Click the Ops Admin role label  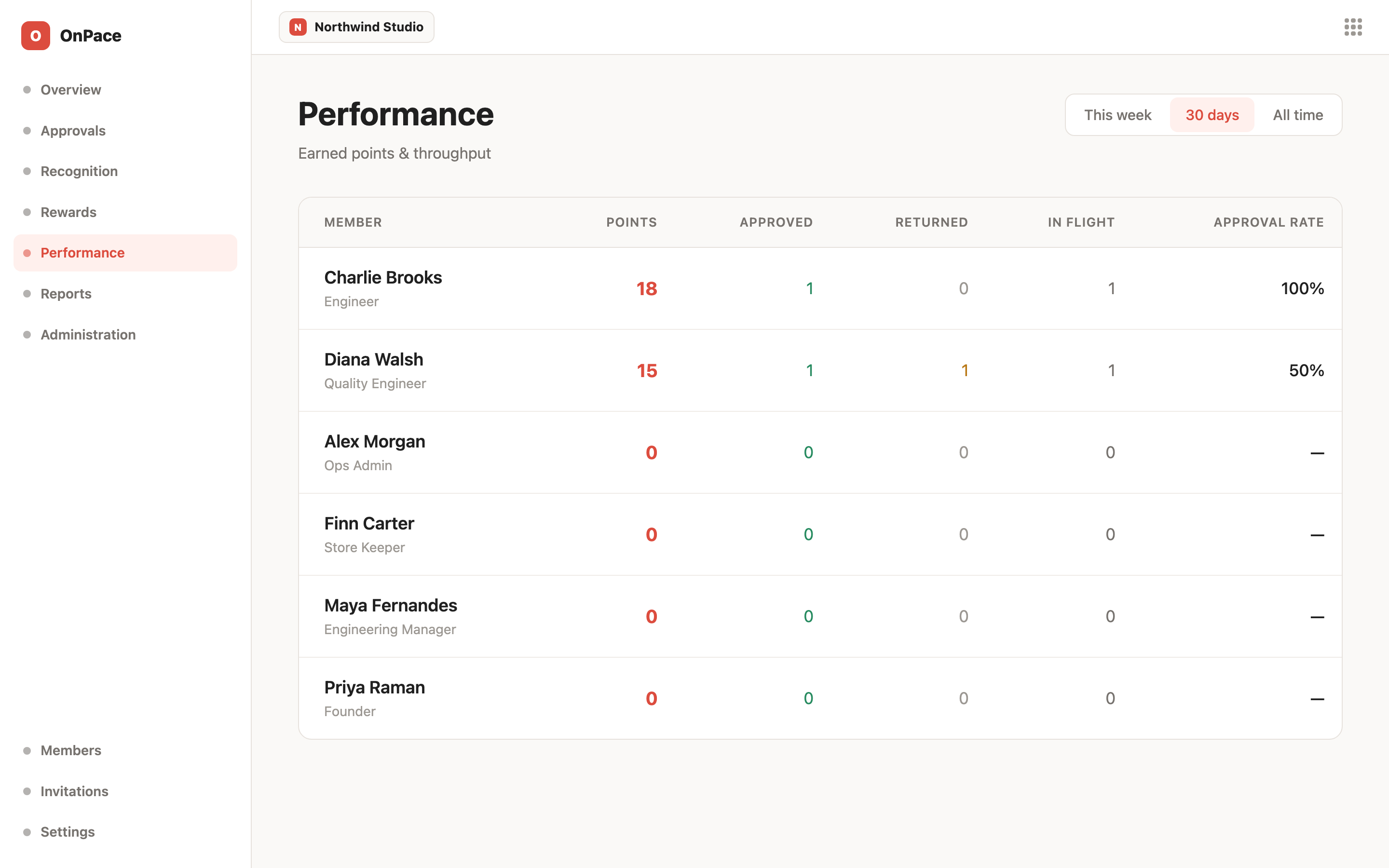click(358, 465)
